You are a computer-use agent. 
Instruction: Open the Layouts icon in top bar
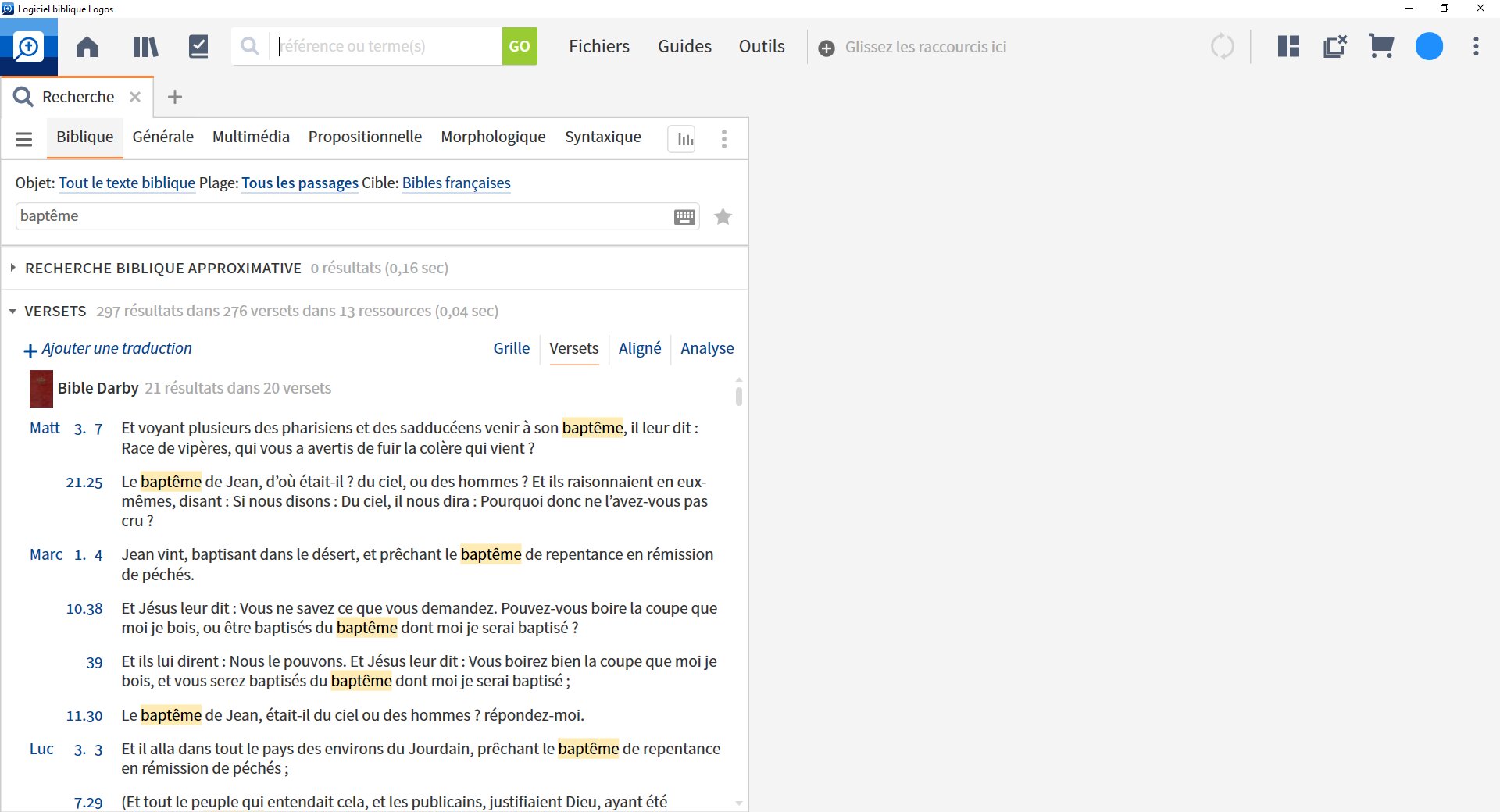pos(1288,47)
